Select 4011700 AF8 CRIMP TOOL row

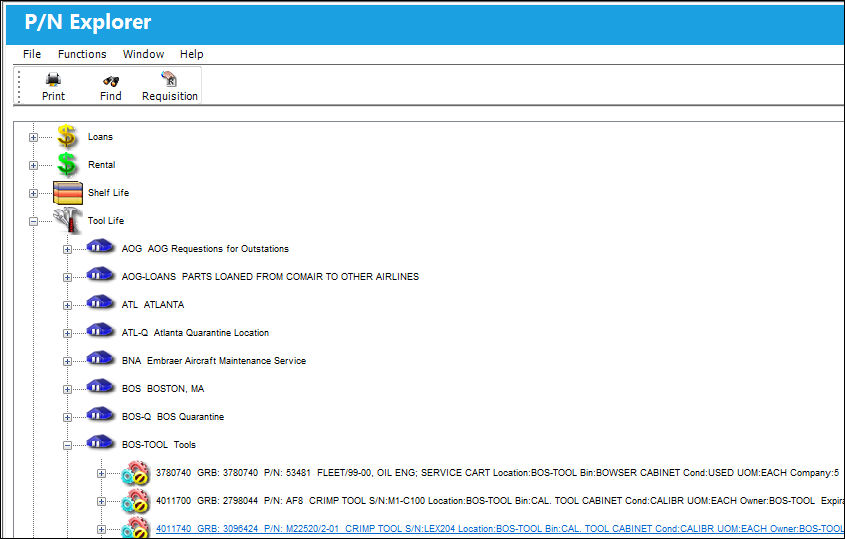(x=500, y=501)
